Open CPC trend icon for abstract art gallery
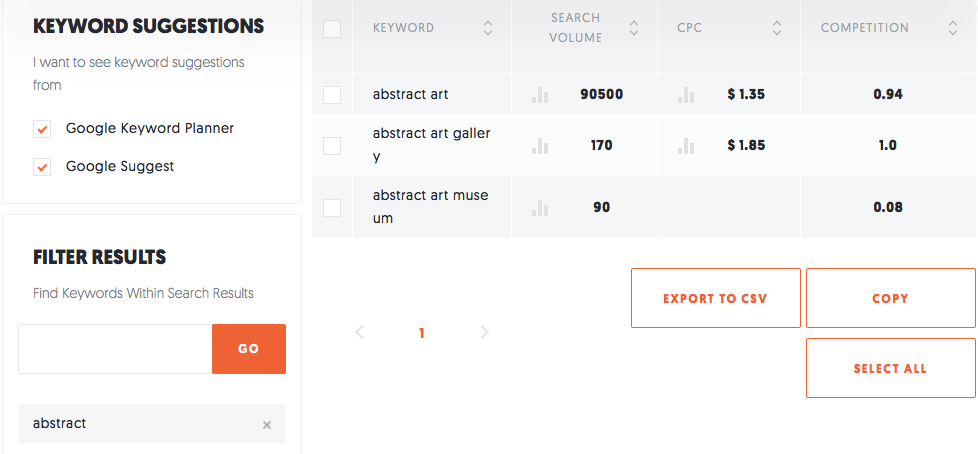 tap(686, 146)
